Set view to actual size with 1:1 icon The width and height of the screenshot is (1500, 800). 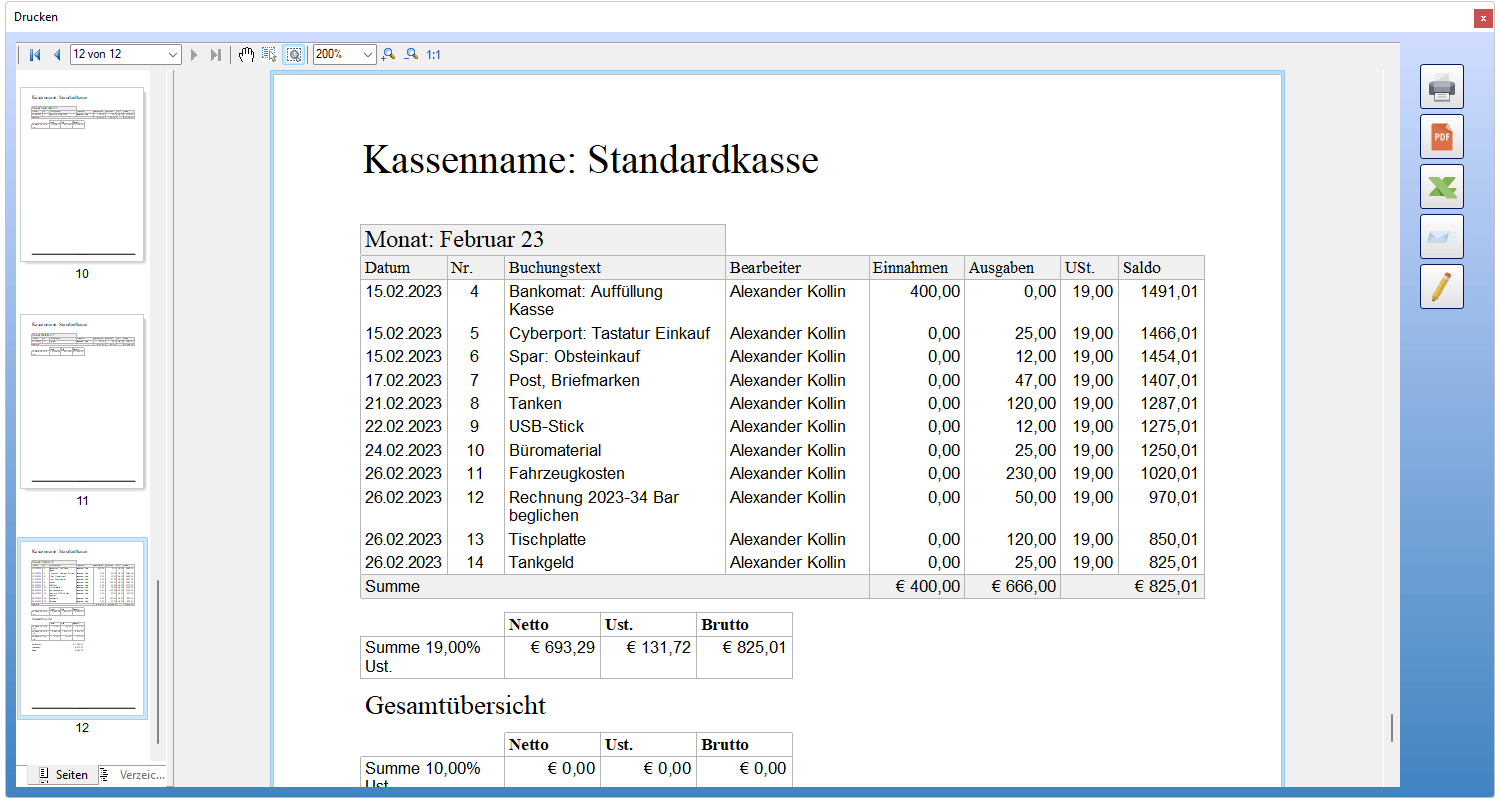433,55
